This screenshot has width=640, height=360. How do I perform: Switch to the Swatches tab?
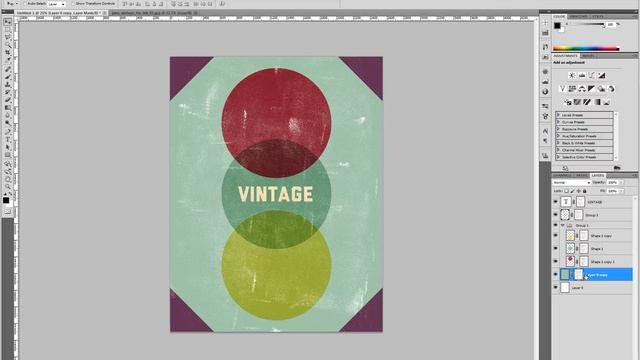point(578,16)
